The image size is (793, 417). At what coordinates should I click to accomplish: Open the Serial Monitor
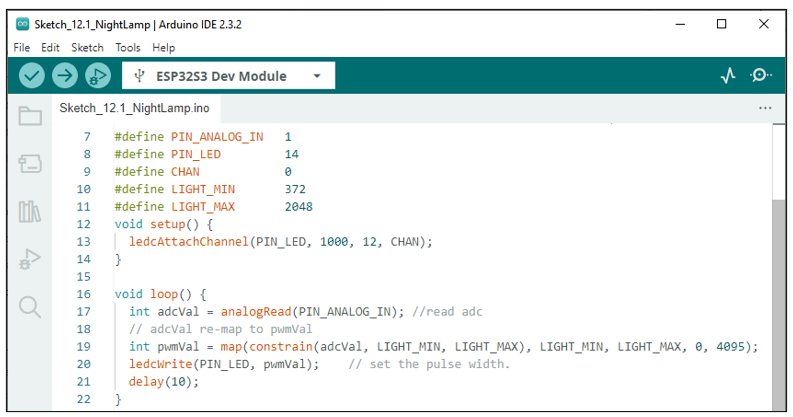tap(760, 76)
